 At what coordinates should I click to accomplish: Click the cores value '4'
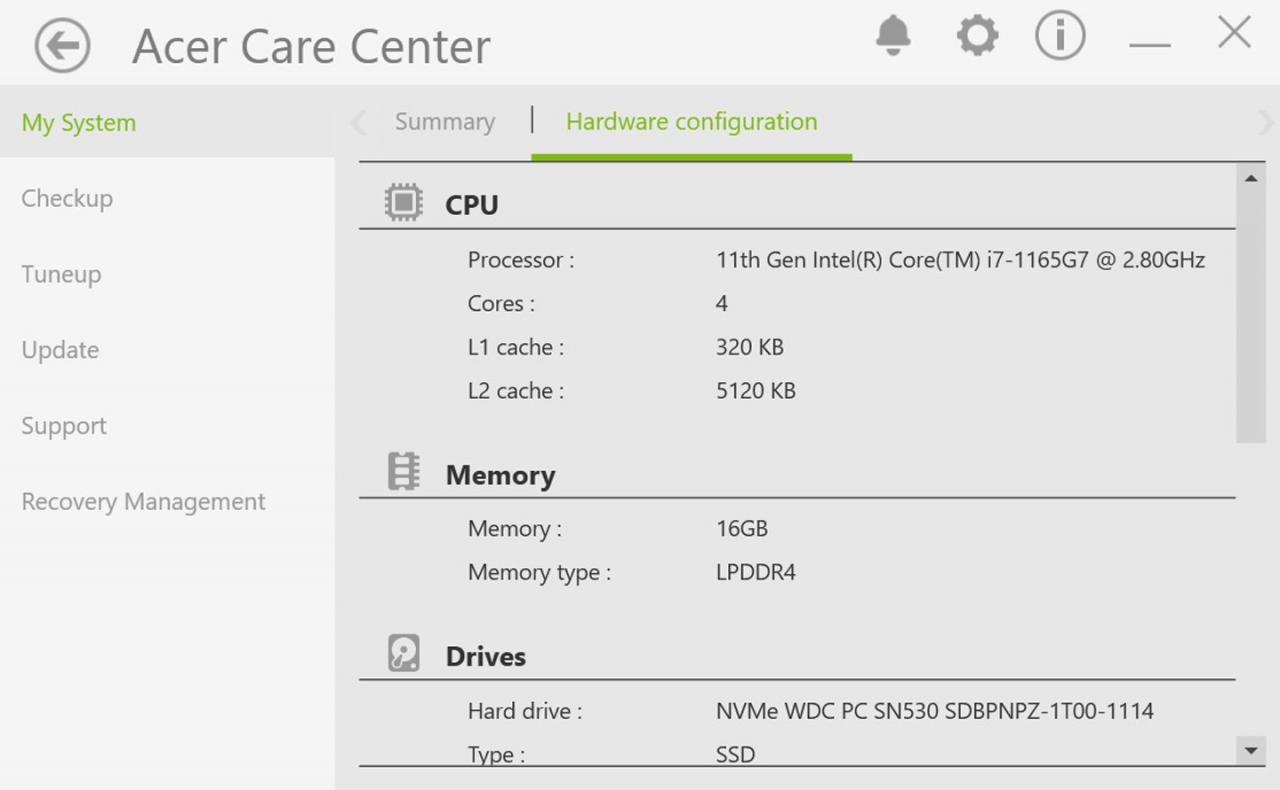coord(722,303)
